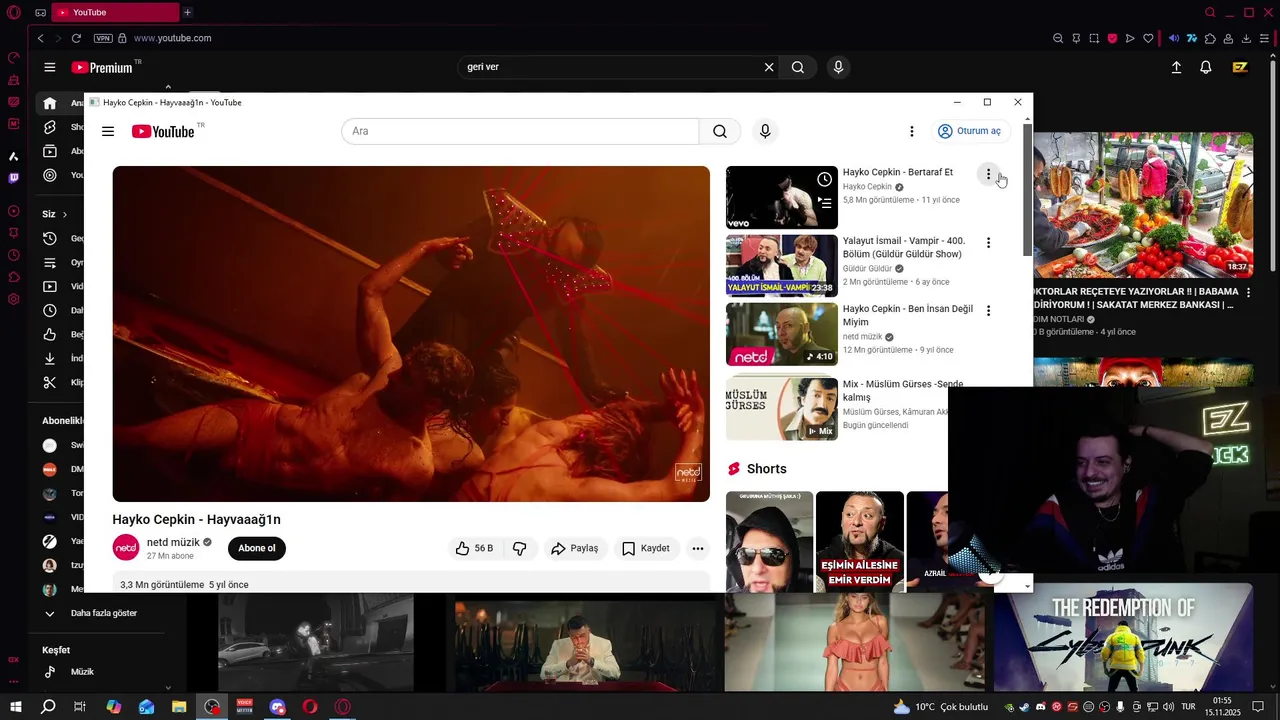Open new browser tab with plus
Viewport: 1280px width, 720px height.
click(x=187, y=12)
